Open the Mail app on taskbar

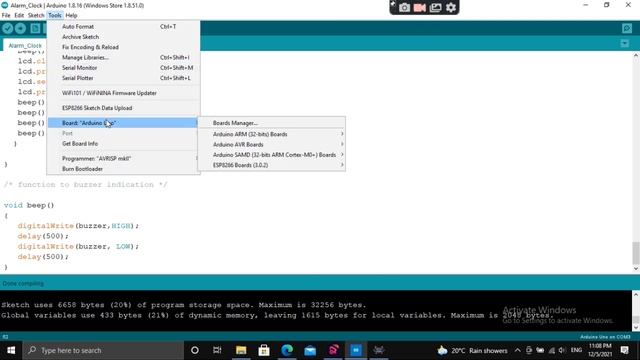click(310, 350)
